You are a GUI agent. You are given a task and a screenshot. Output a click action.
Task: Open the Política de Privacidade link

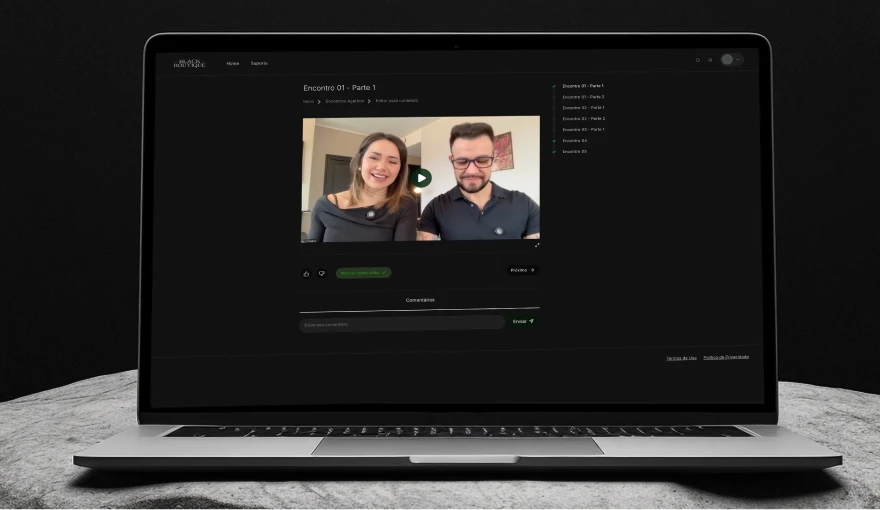pyautogui.click(x=726, y=357)
